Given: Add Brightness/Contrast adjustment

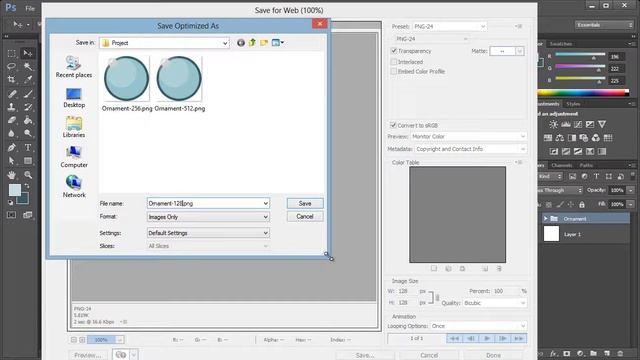Looking at the screenshot, I should [x=553, y=124].
